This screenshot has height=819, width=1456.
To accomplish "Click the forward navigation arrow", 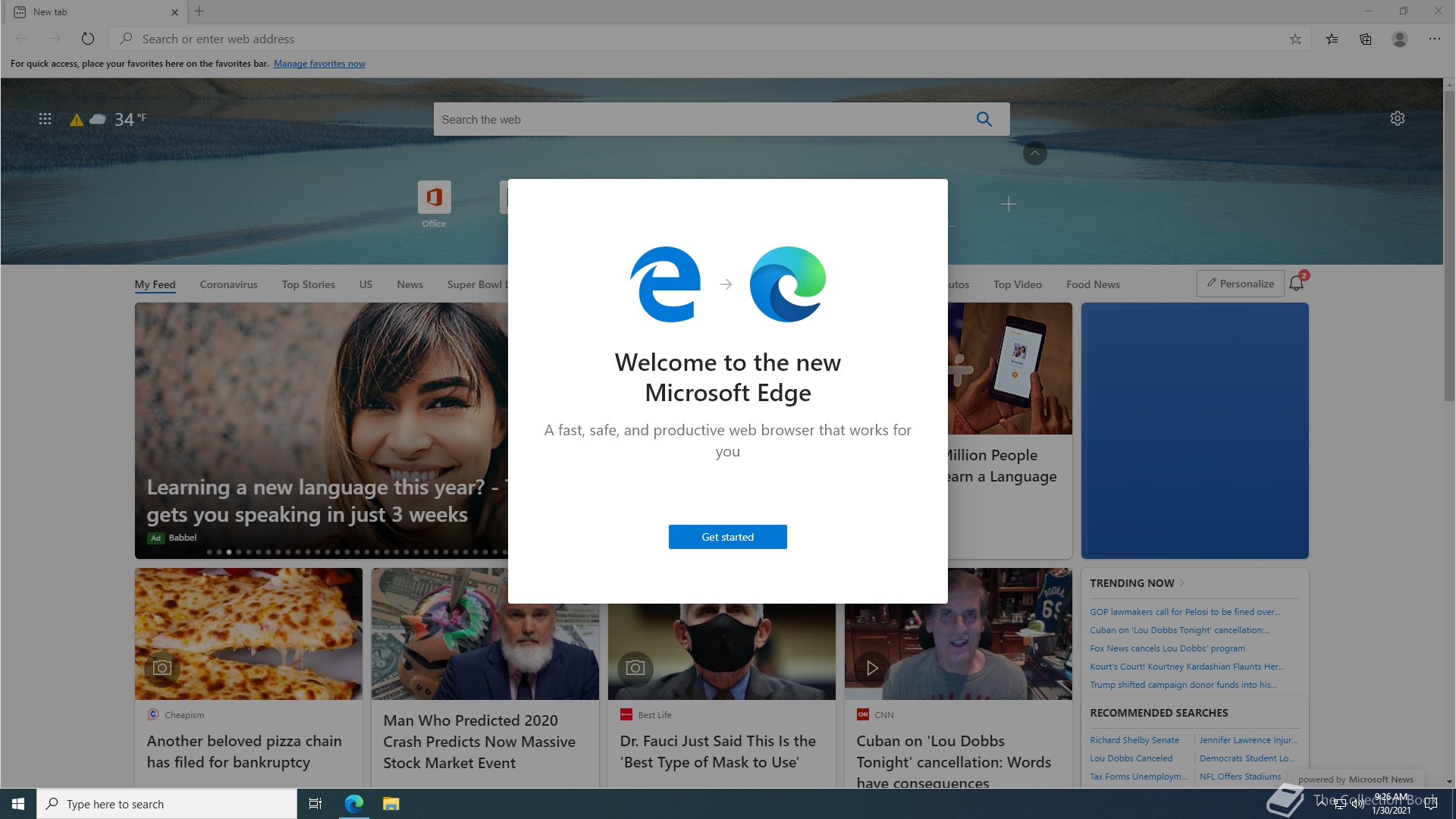I will (x=55, y=39).
